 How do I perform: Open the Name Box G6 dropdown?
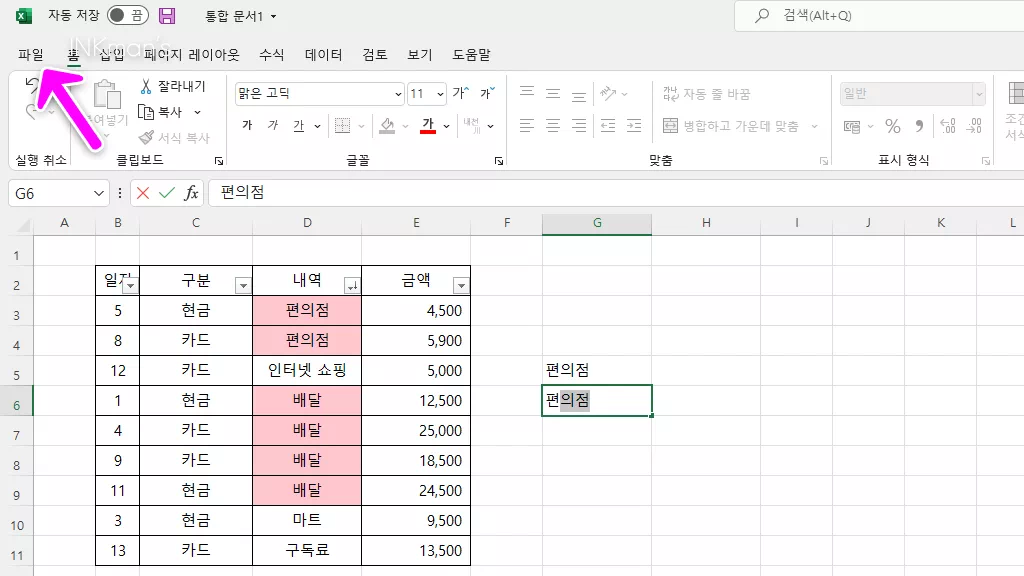click(99, 193)
